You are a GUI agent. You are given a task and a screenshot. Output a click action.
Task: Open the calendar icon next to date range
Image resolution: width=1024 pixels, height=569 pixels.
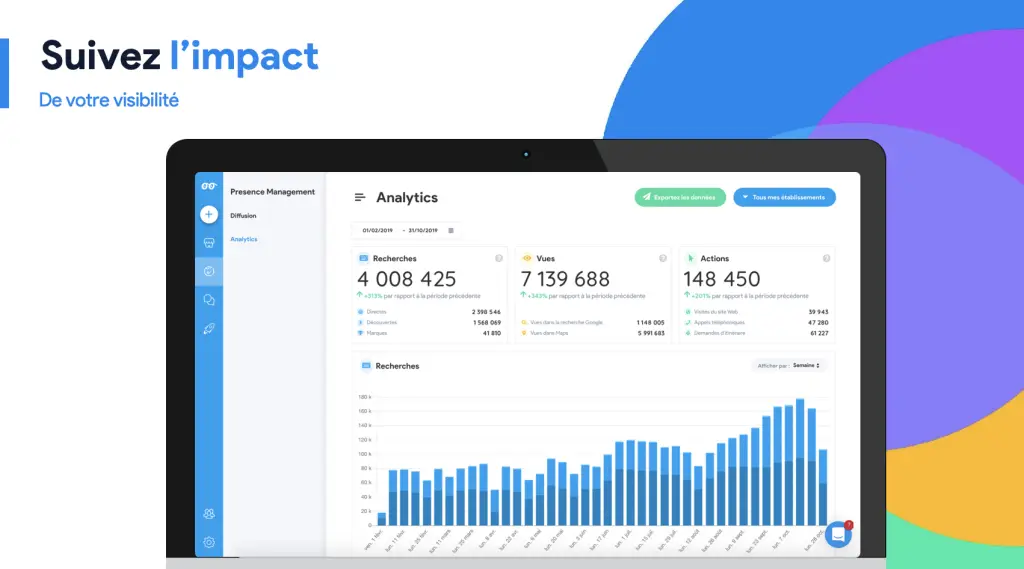[x=451, y=230]
